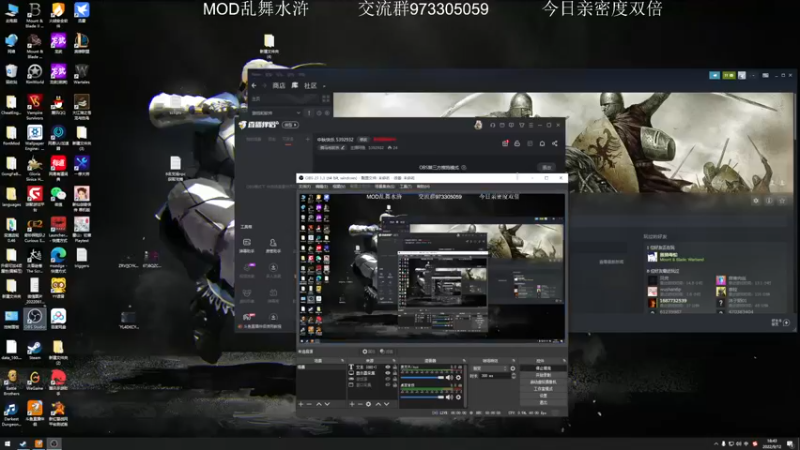This screenshot has height=450, width=800.
Task: Move the selected source down
Action: point(387,404)
